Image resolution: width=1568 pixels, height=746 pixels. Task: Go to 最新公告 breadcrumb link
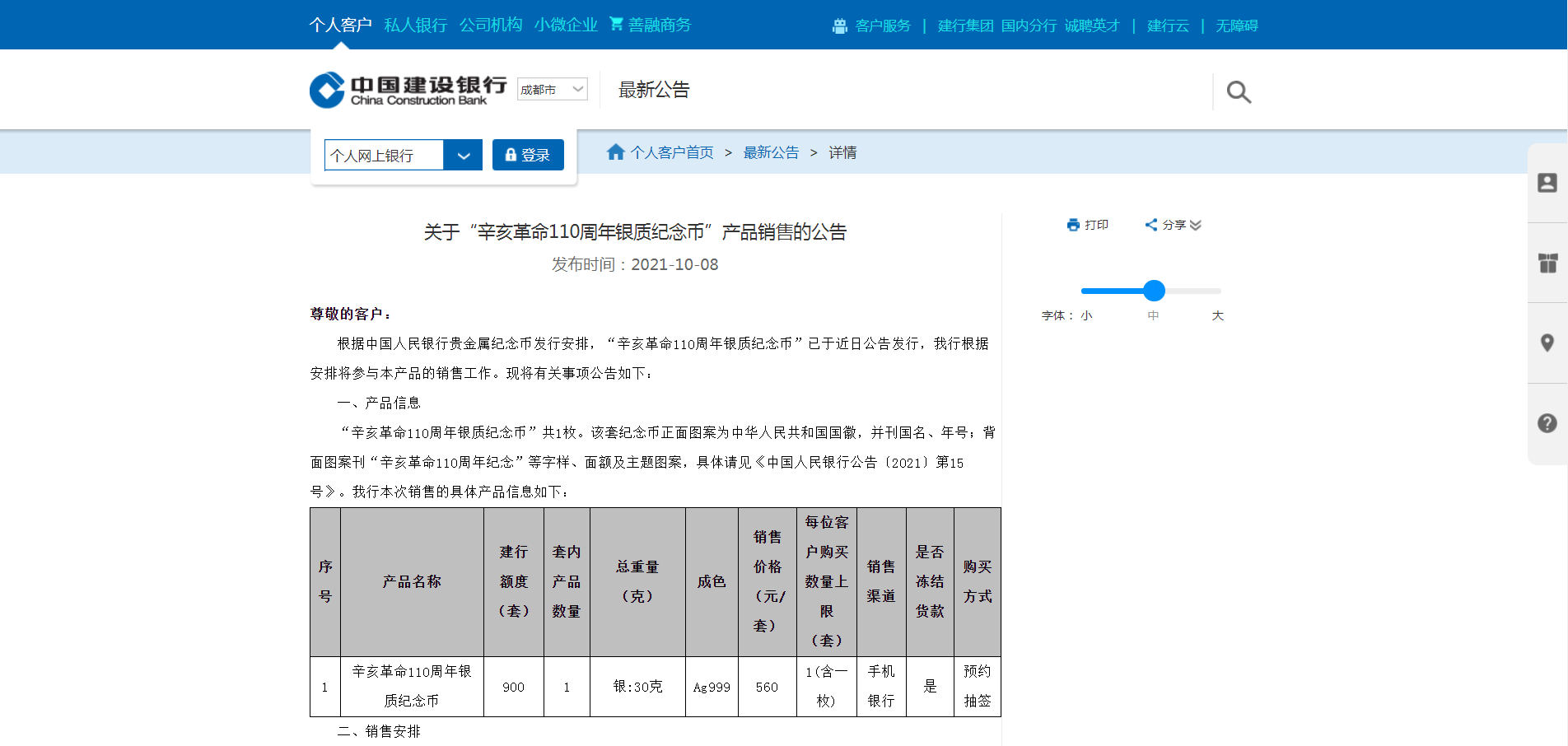[771, 152]
